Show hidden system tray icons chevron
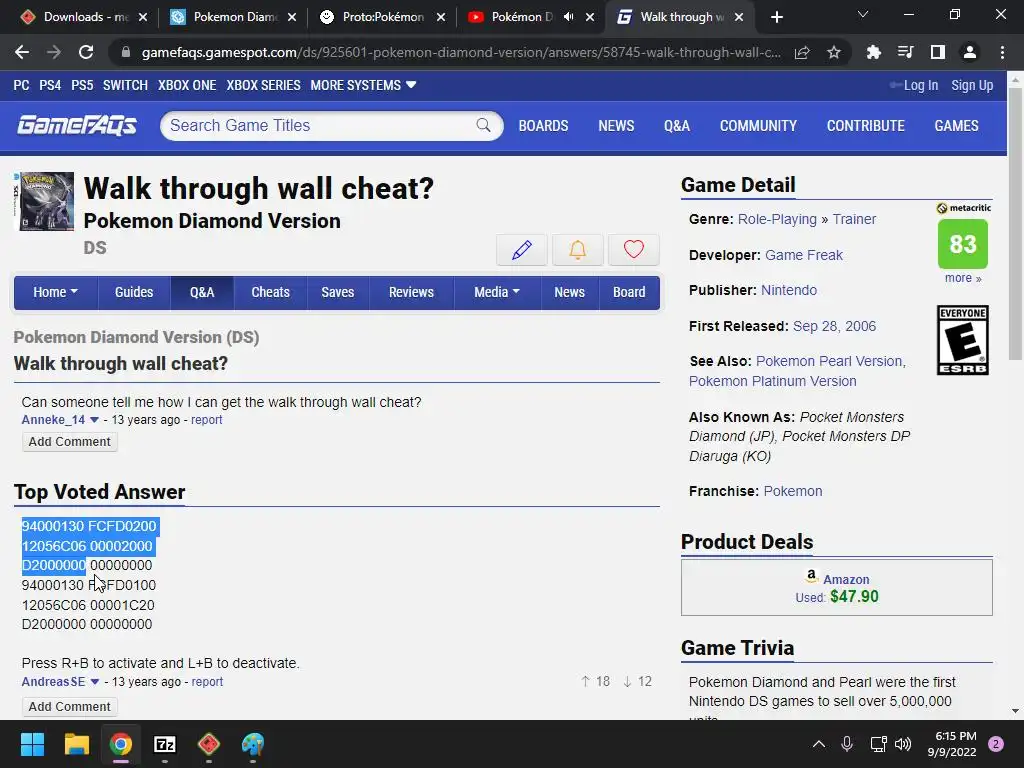Screen dimensions: 1024x768 pos(818,744)
